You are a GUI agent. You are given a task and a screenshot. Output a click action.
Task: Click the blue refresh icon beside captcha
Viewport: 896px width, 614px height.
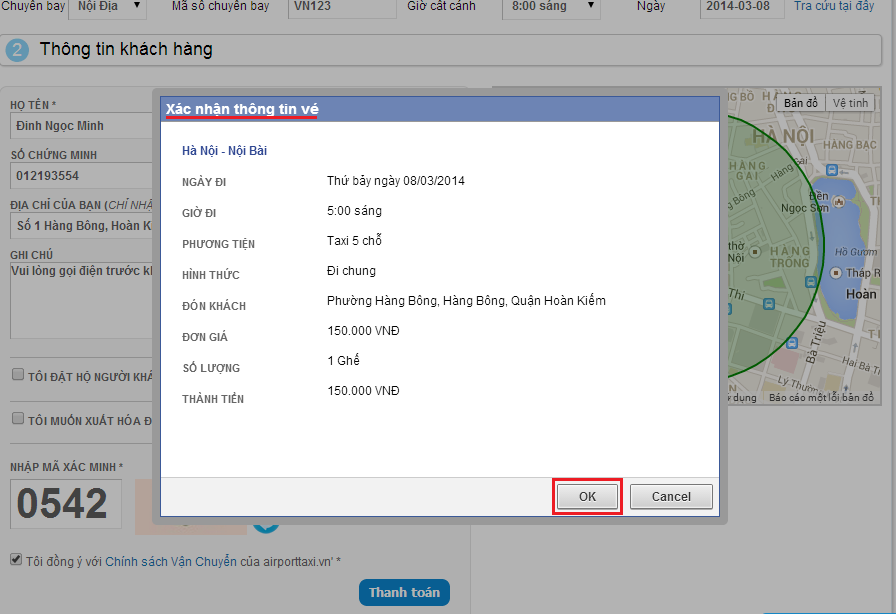[265, 522]
